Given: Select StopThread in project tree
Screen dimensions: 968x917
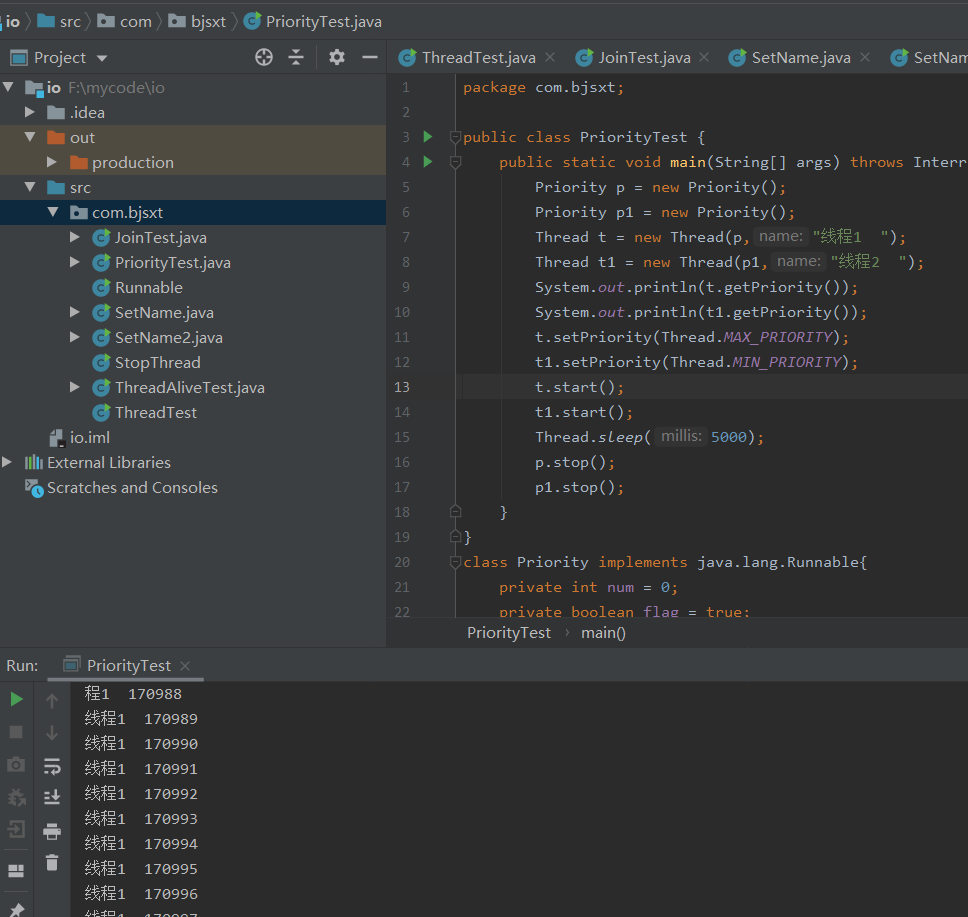Looking at the screenshot, I should click(x=157, y=362).
